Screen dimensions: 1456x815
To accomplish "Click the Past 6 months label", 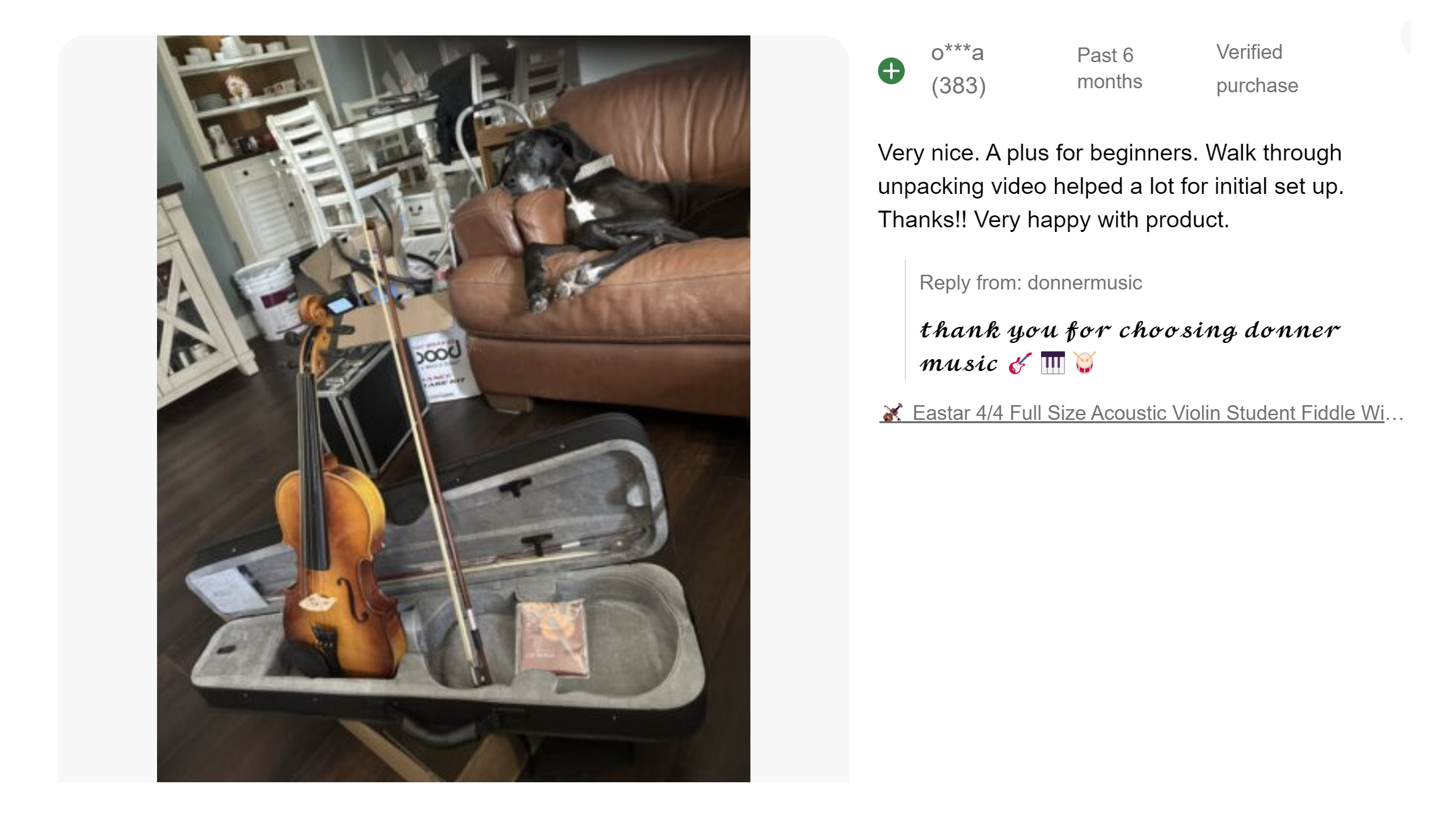I will click(1109, 68).
